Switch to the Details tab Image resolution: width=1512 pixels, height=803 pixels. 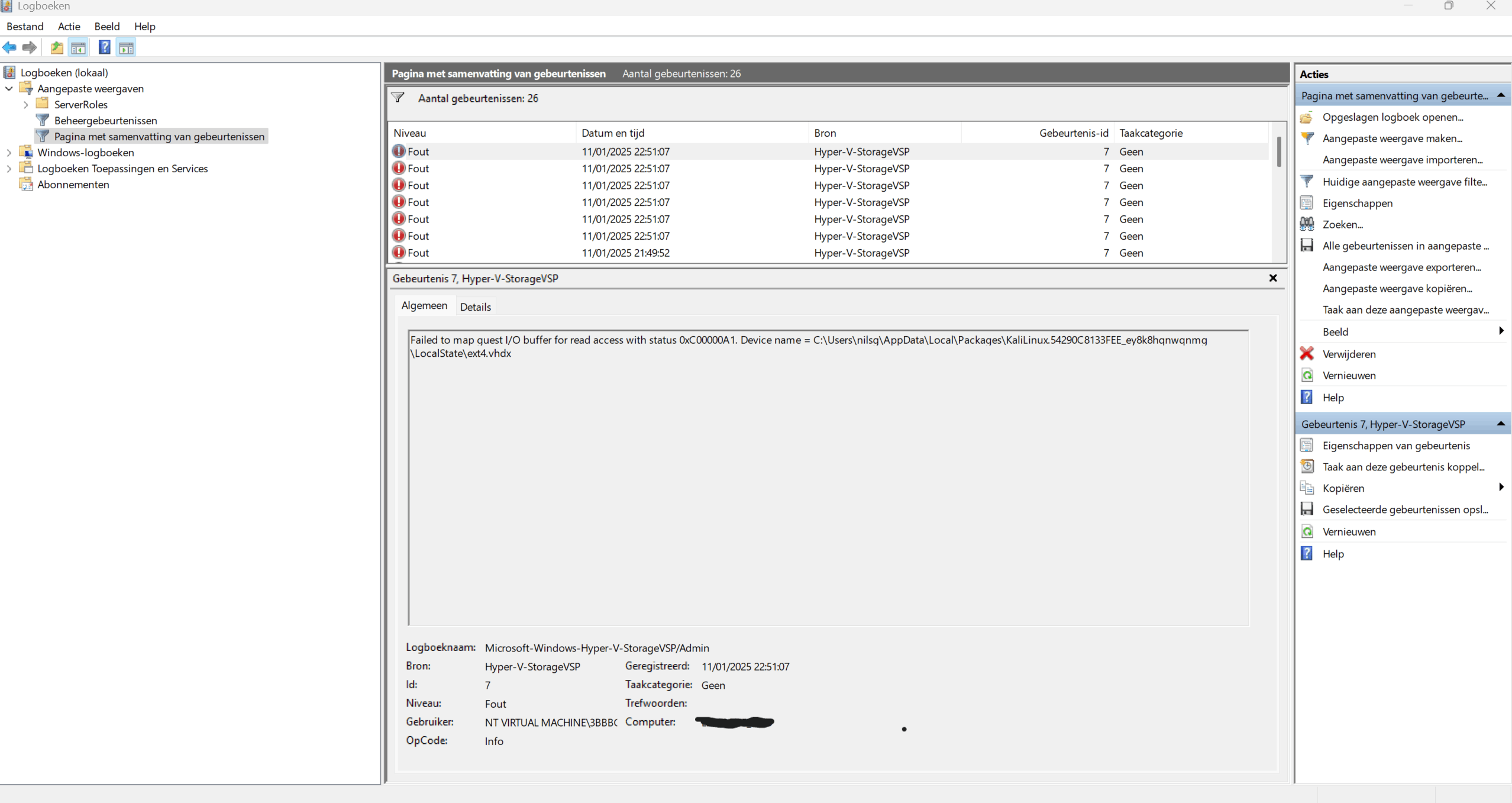pyautogui.click(x=475, y=307)
